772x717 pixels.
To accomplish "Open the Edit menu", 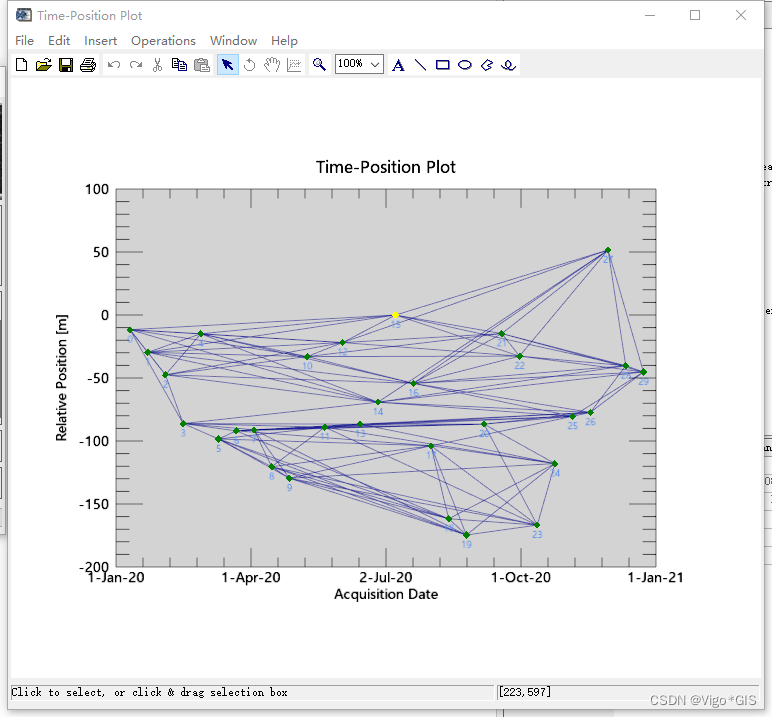I will tap(59, 40).
